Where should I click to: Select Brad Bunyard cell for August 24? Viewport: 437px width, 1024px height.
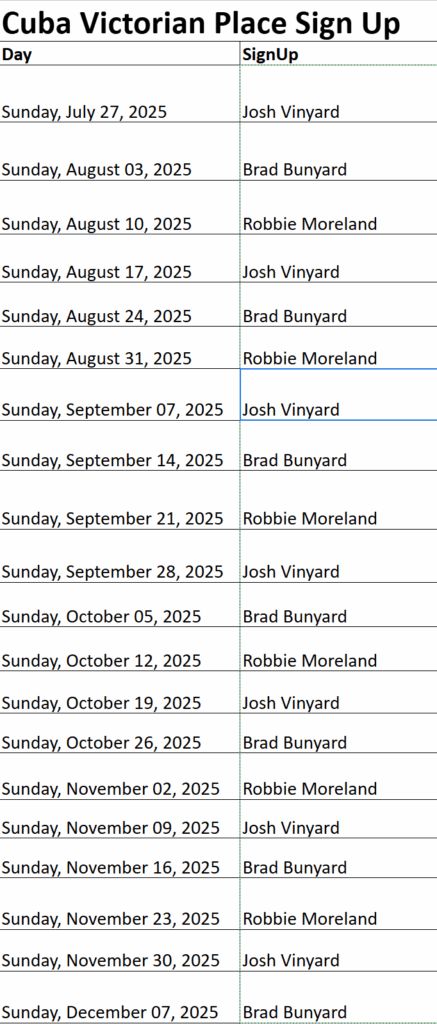coord(338,305)
